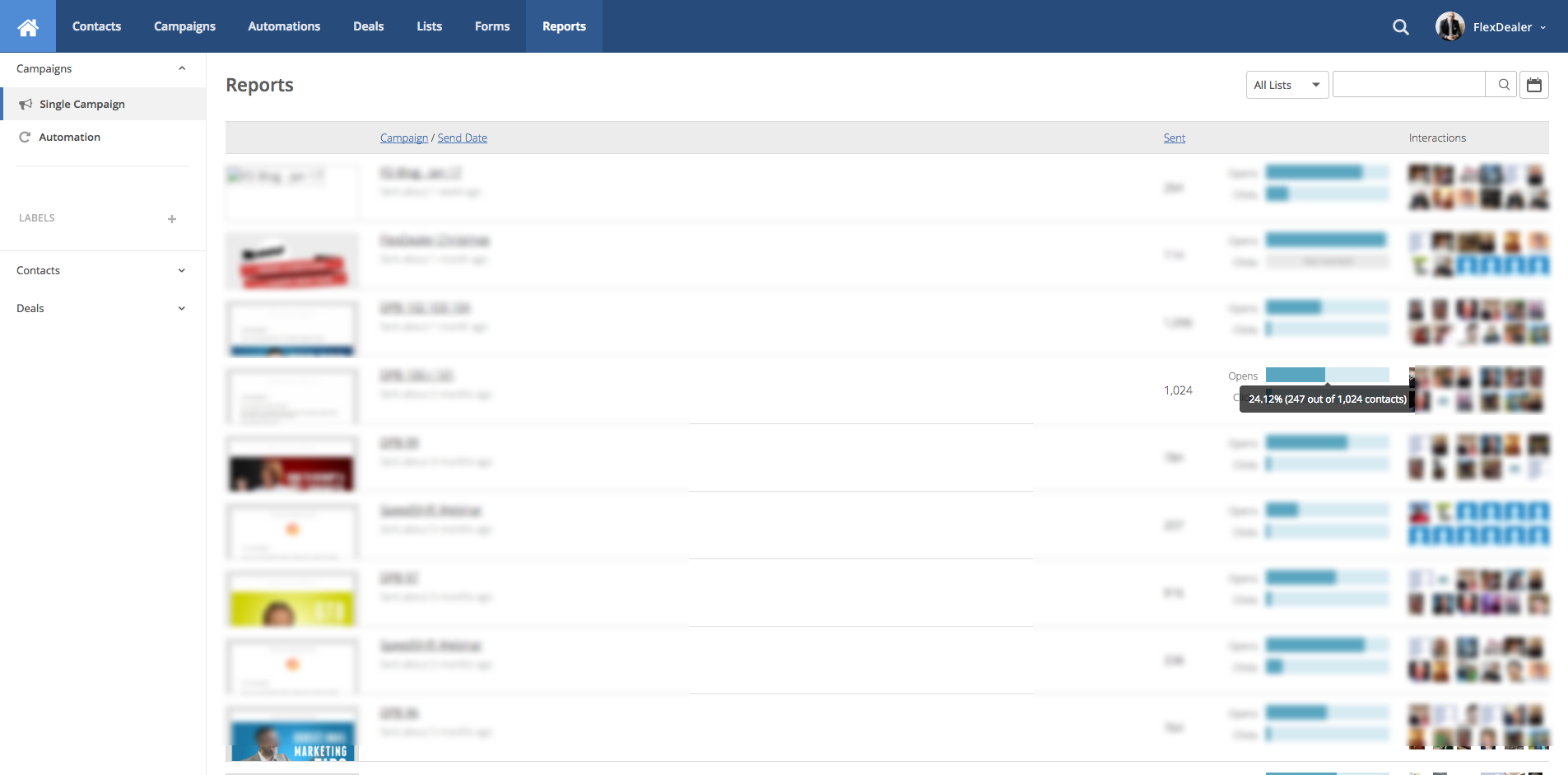Image resolution: width=1568 pixels, height=775 pixels.
Task: Open the Lists menu item
Action: pyautogui.click(x=429, y=26)
